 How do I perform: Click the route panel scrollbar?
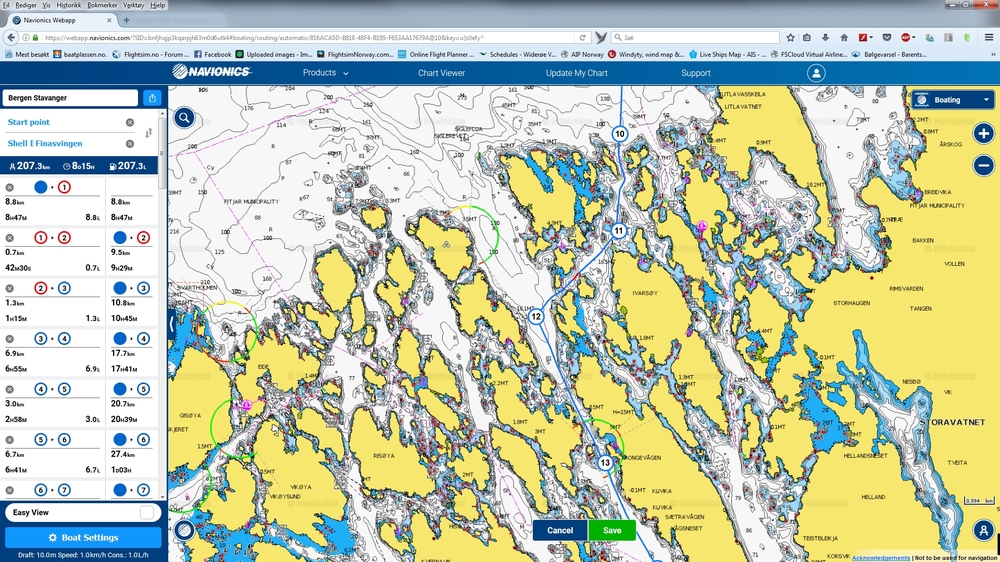click(x=162, y=153)
